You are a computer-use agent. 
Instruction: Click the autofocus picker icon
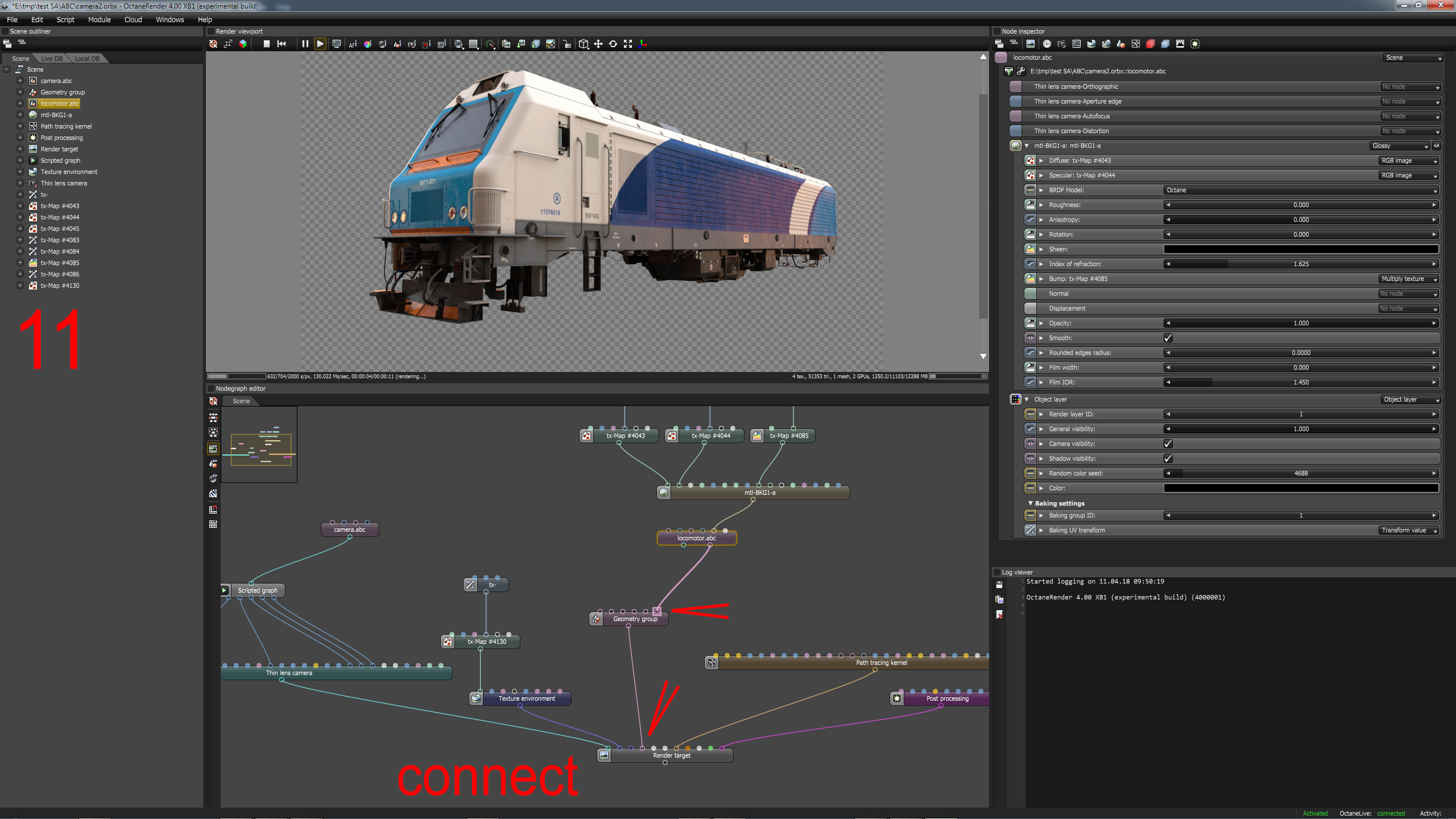tap(353, 44)
